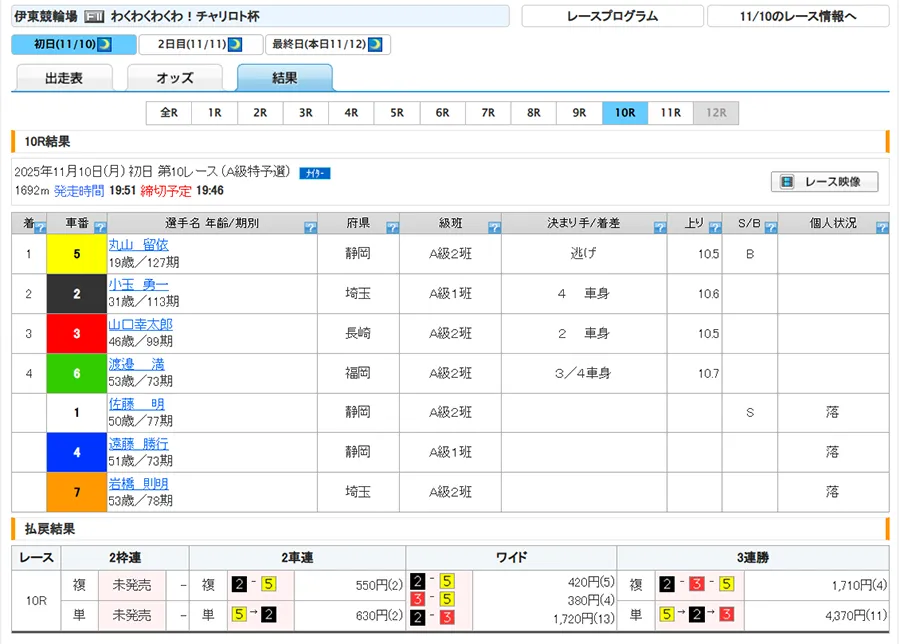Click the sort icon in the 選手名 column header
Image resolution: width=900 pixels, height=644 pixels.
tap(310, 227)
